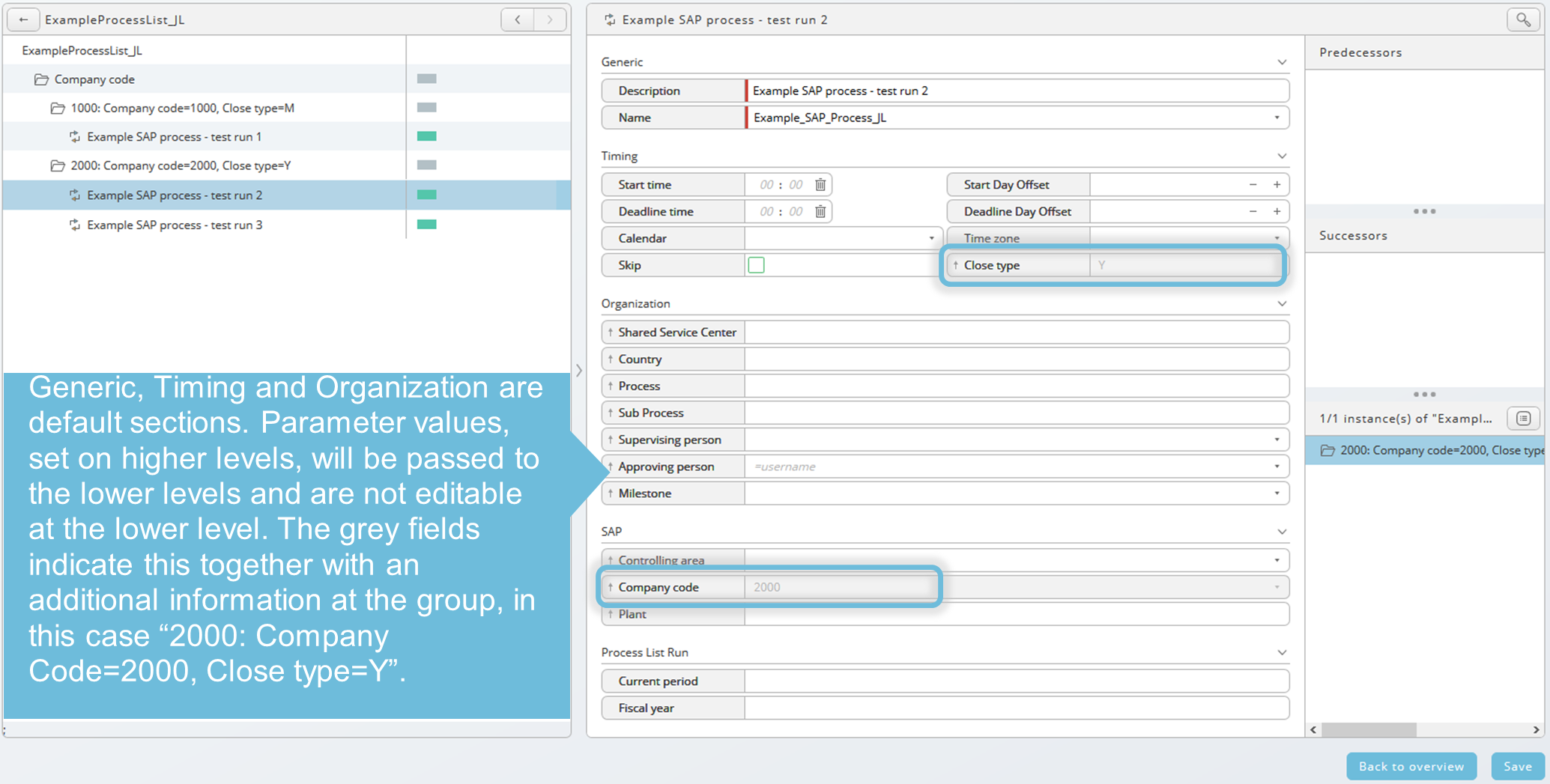Select Example SAP process - test run 1
Viewport: 1550px width, 784px height.
(x=174, y=136)
